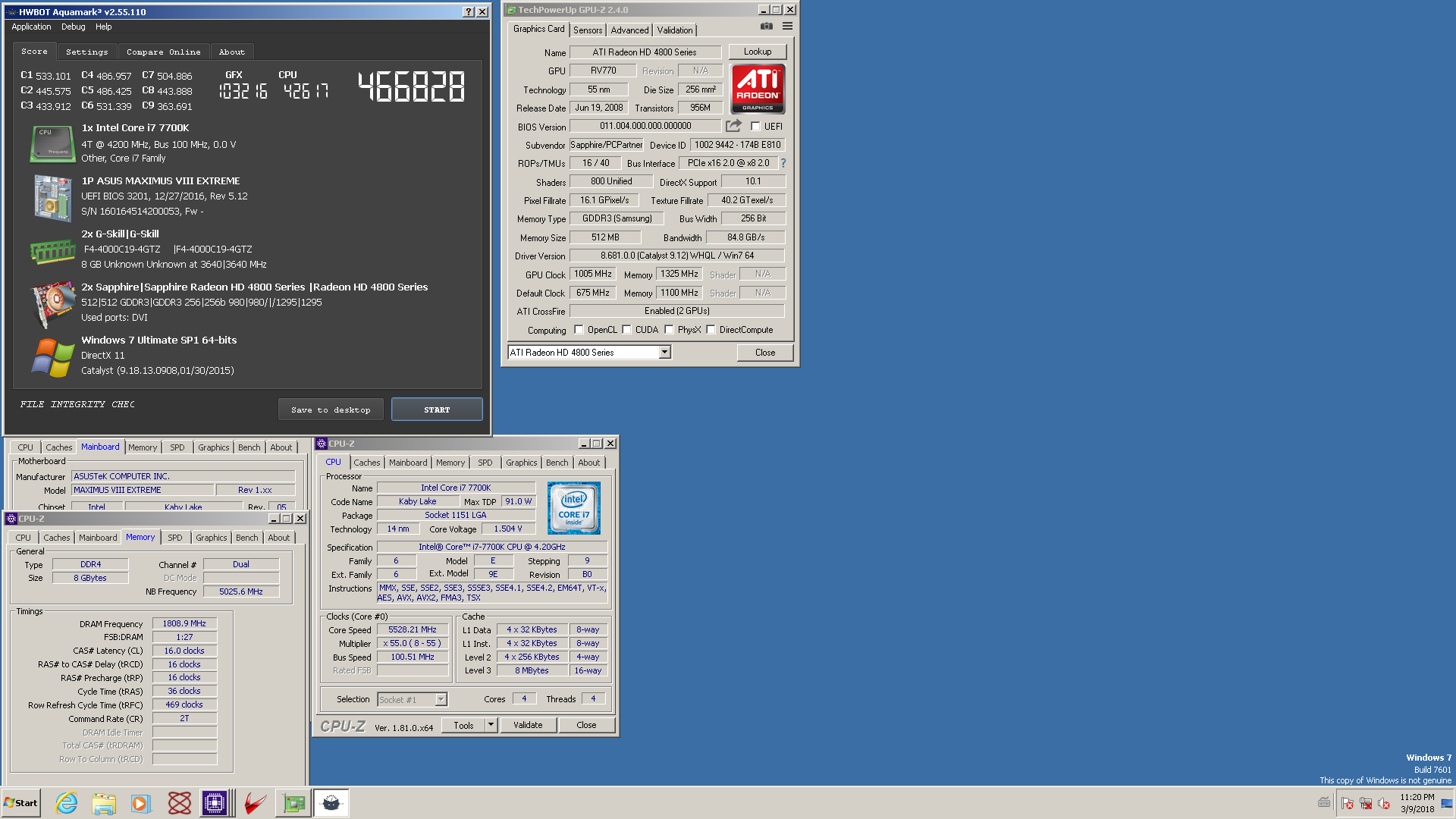1456x819 pixels.
Task: Switch to the GPU-Z Validation tab
Action: [x=675, y=30]
